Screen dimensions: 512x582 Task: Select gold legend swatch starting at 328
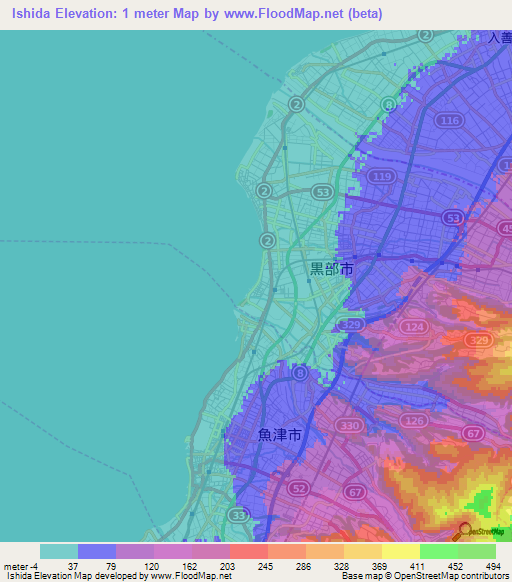click(x=363, y=551)
